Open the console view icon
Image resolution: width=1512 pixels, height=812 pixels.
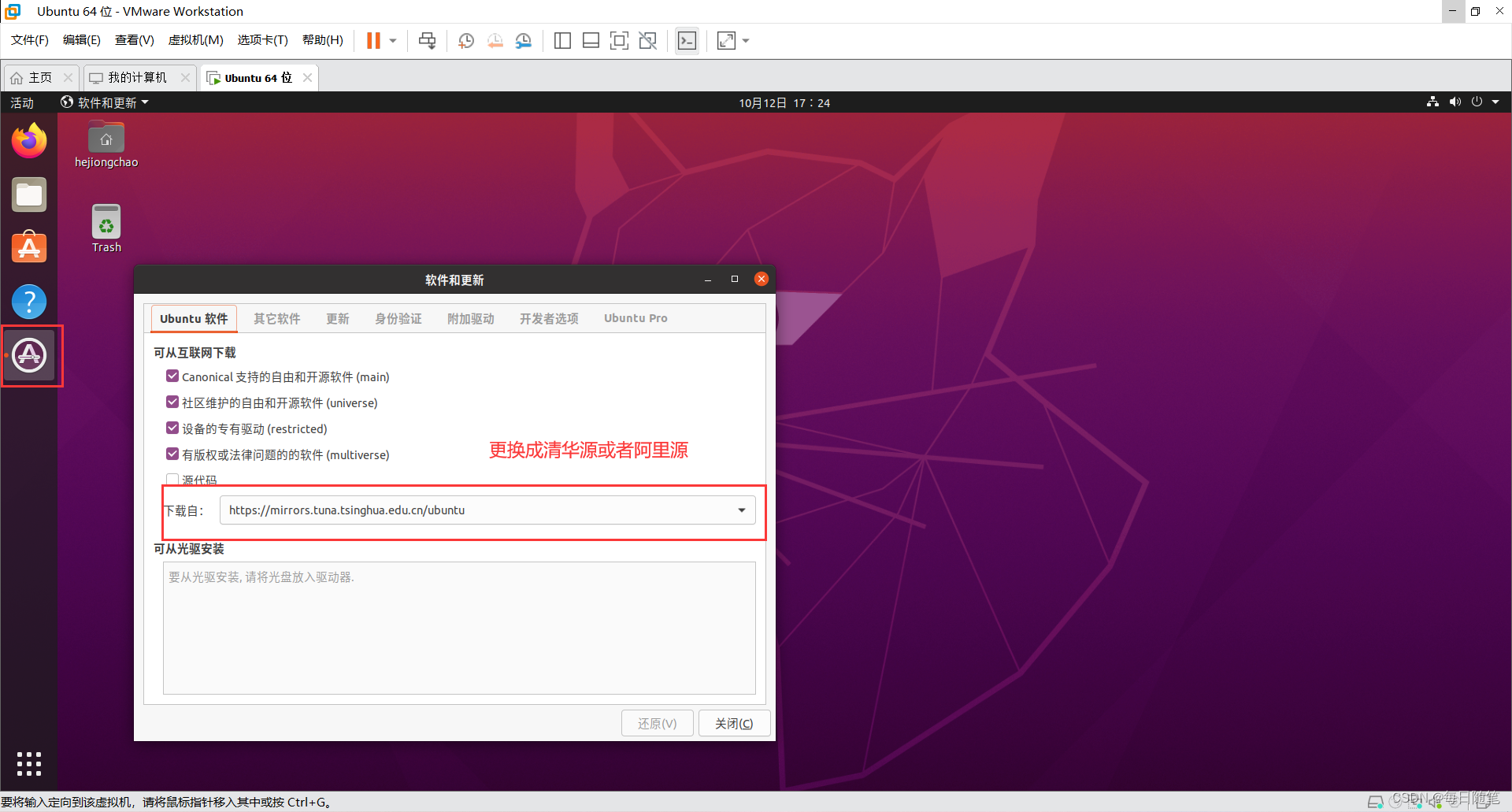pos(687,40)
